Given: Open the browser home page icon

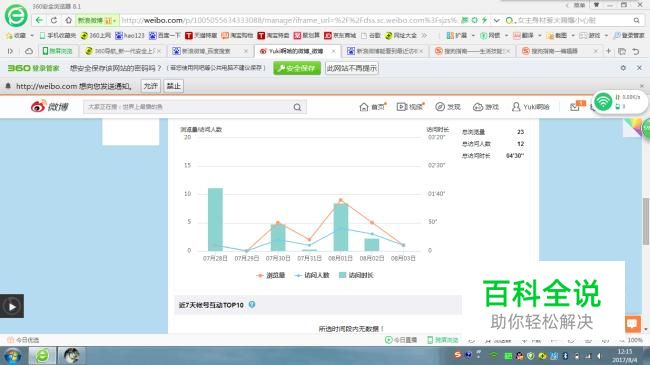Looking at the screenshot, I should [x=68, y=20].
